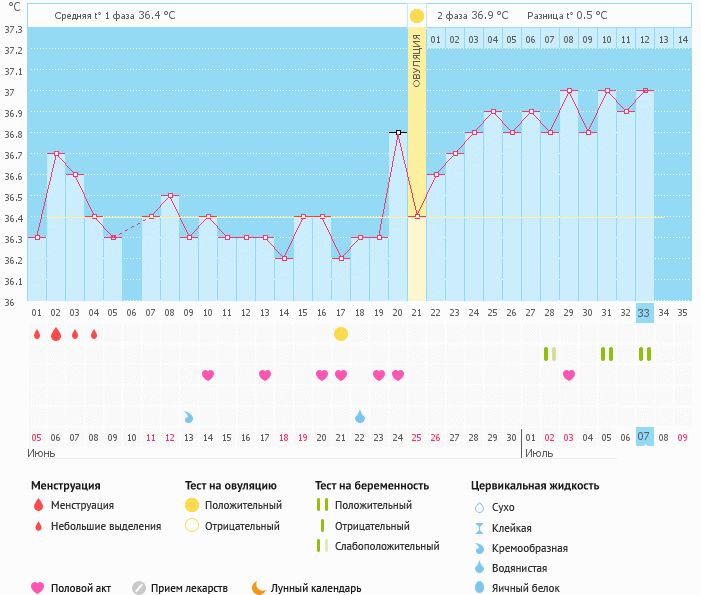Viewport: 701px width, 595px height.
Task: Click the positive ovulation test circle on day 17
Action: coord(341,334)
